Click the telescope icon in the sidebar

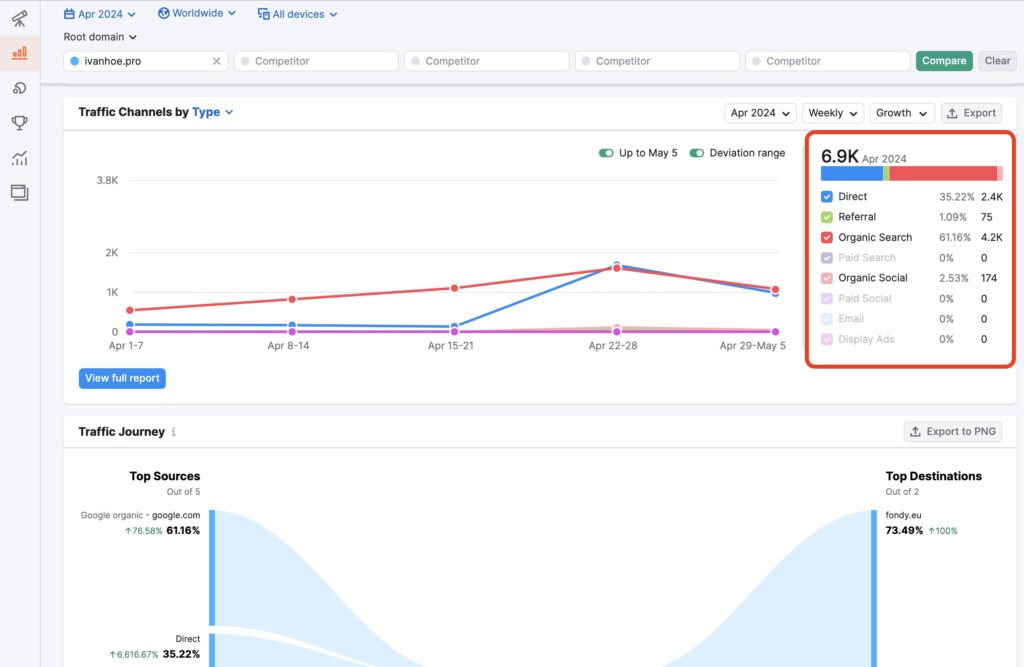[19, 17]
